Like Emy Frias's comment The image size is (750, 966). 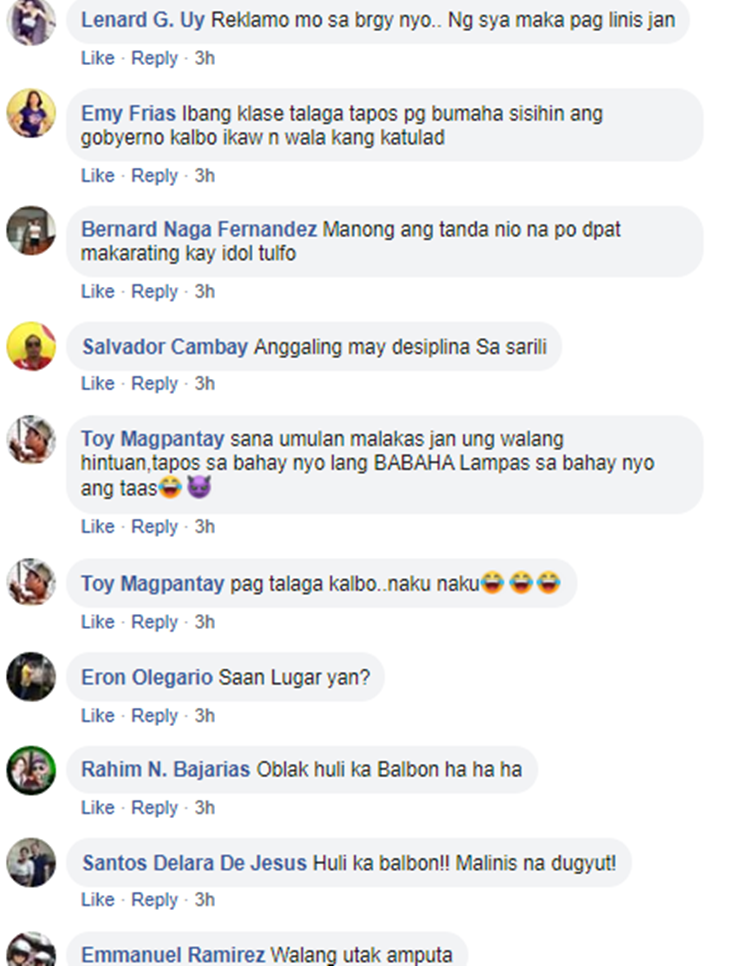[97, 176]
